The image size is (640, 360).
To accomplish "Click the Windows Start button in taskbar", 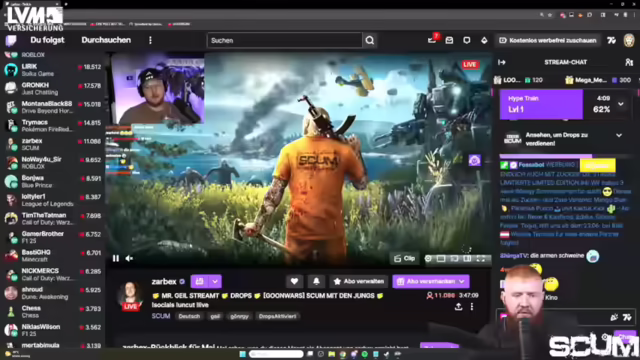I will (242, 354).
